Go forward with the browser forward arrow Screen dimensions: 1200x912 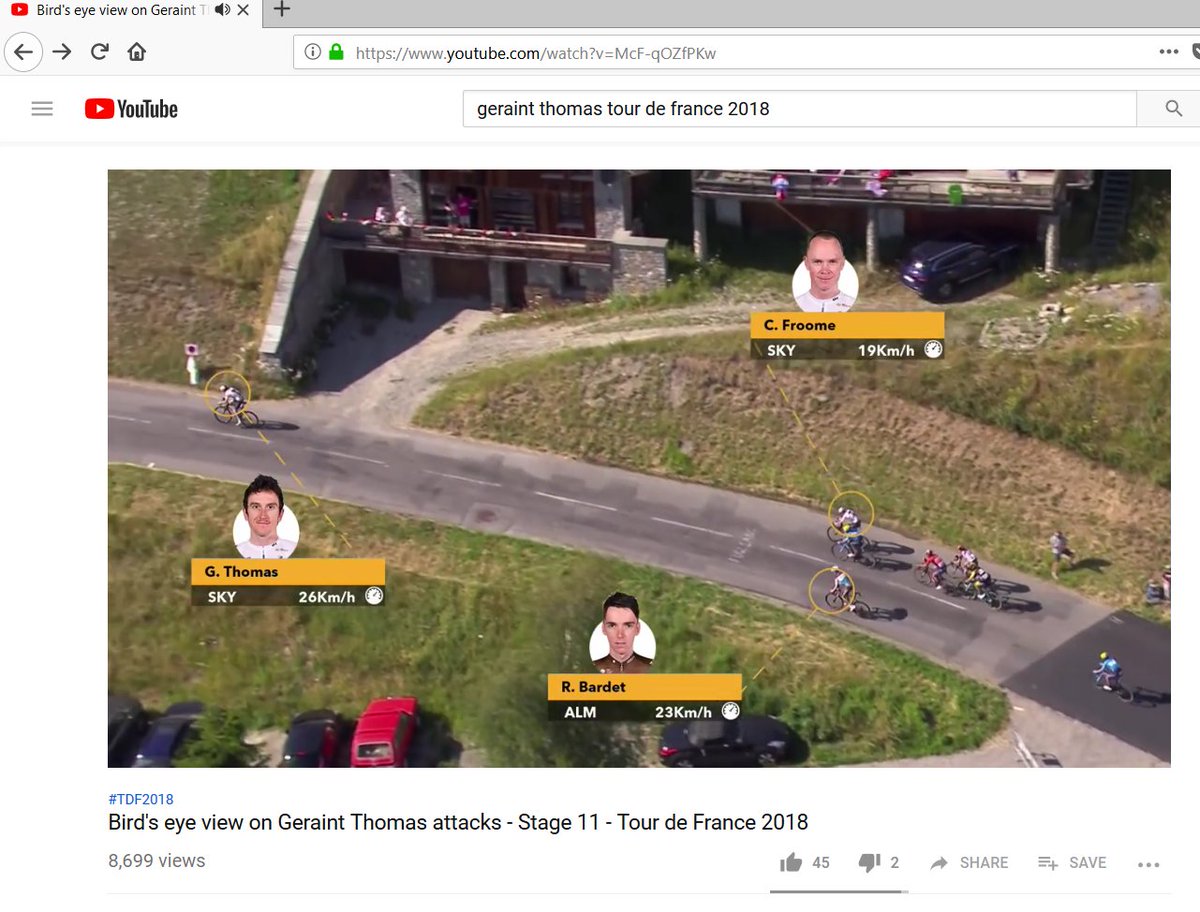click(62, 52)
